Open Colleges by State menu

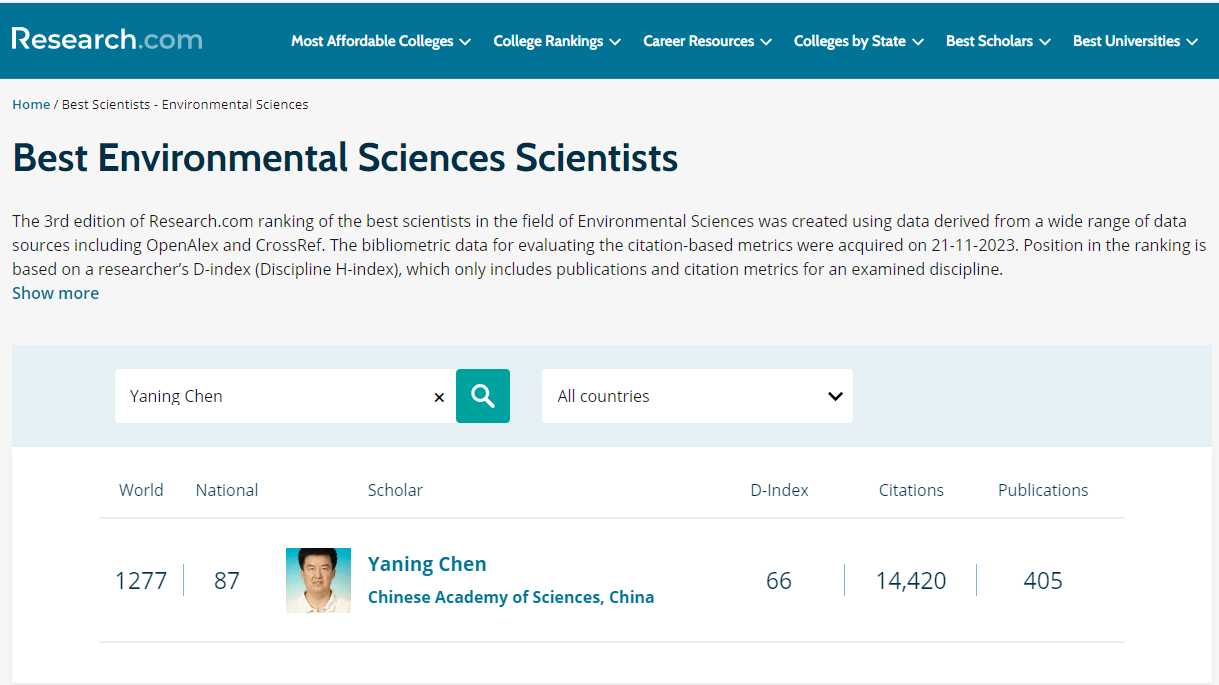click(859, 41)
